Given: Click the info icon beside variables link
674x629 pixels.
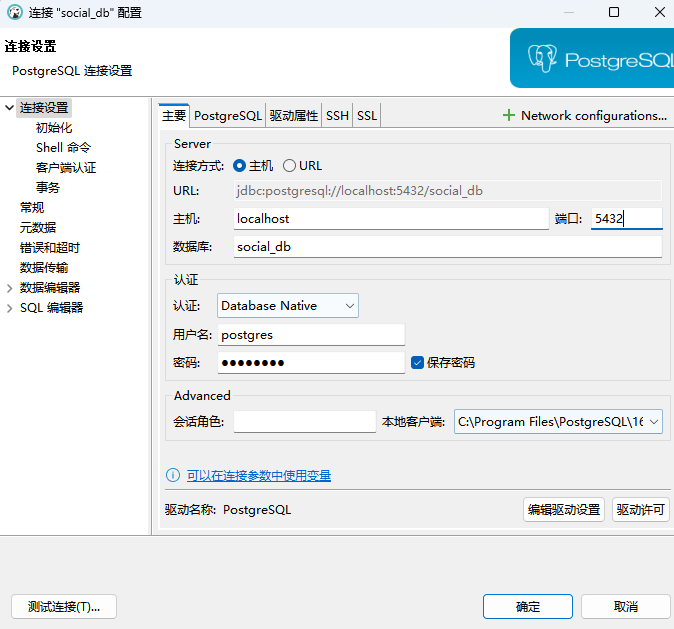Looking at the screenshot, I should pyautogui.click(x=173, y=475).
